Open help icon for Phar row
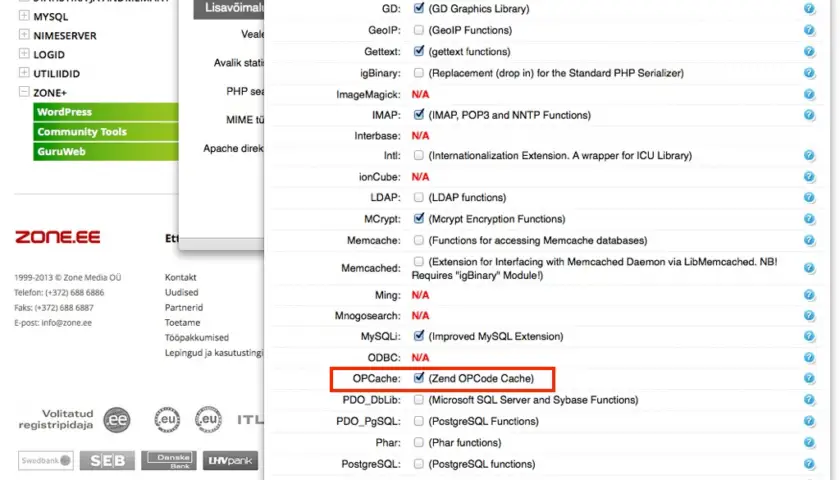 809,442
